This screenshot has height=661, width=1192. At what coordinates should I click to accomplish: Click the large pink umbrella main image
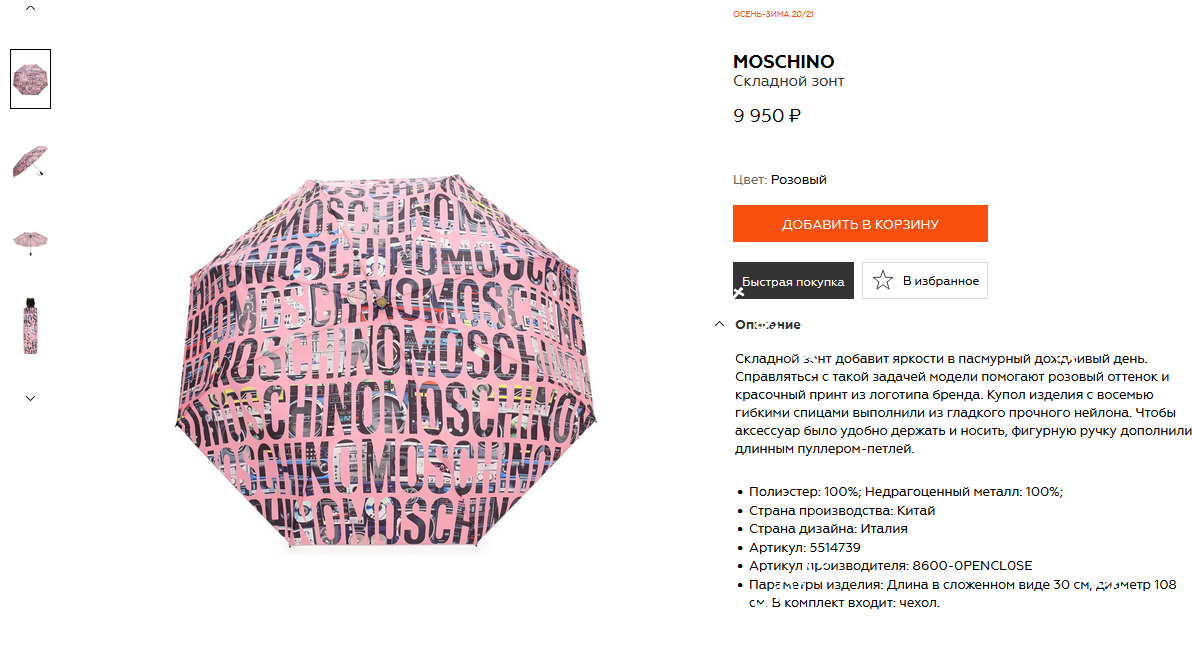[x=386, y=360]
